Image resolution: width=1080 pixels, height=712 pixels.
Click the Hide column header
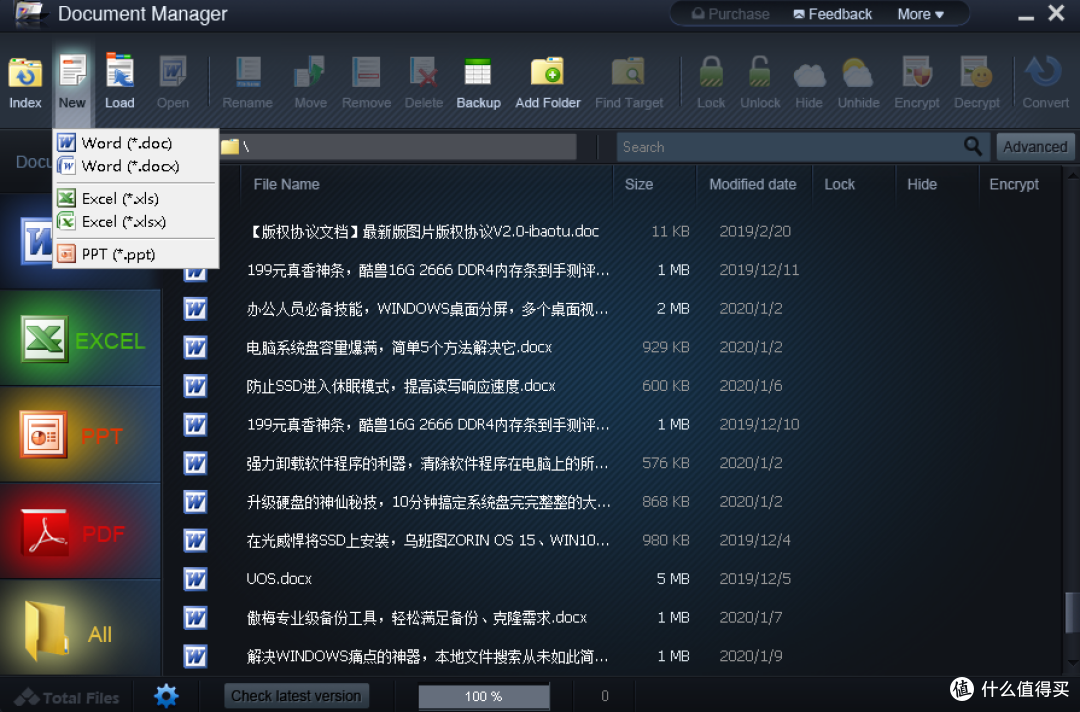pos(922,185)
